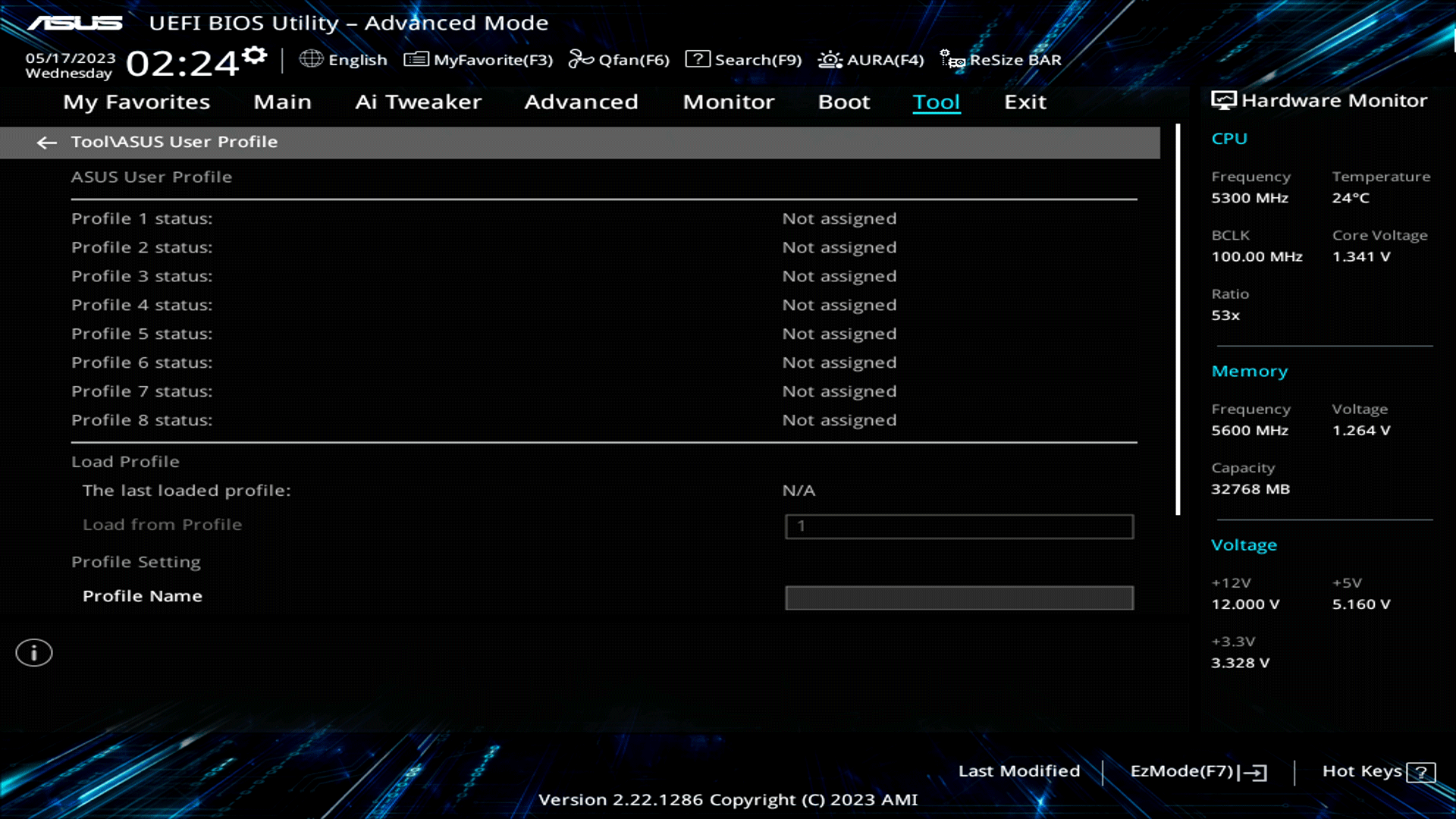Click the Load from Profile field
This screenshot has width=1456, height=819.
(959, 526)
